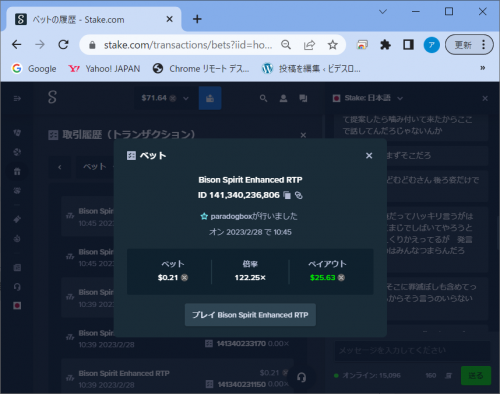Reload the page in Chrome

pyautogui.click(x=63, y=45)
